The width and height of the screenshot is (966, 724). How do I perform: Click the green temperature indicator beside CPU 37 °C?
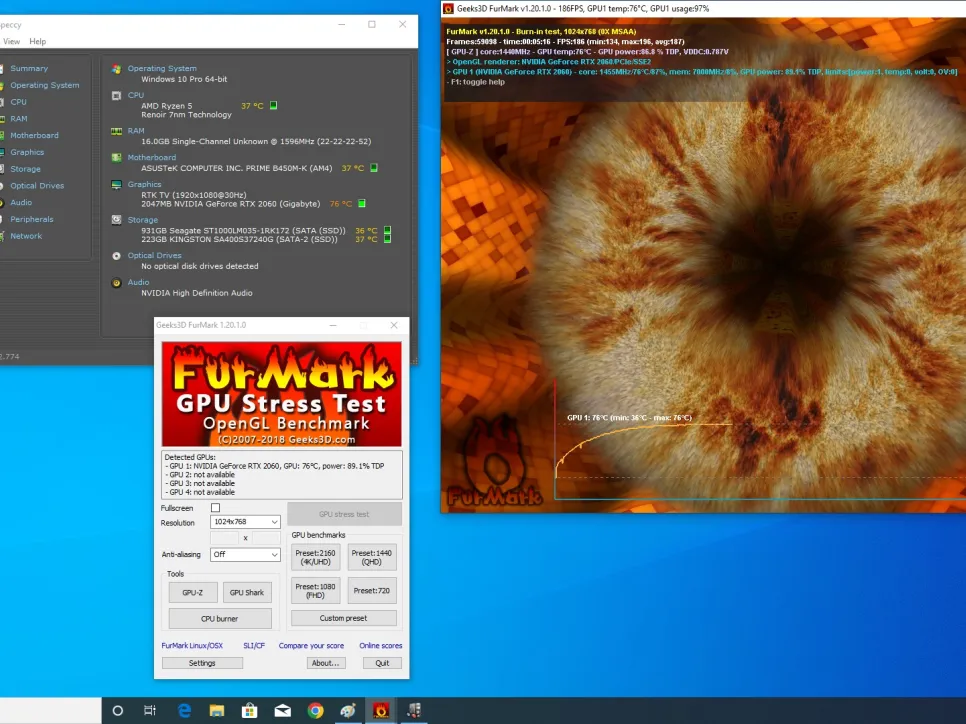(274, 105)
